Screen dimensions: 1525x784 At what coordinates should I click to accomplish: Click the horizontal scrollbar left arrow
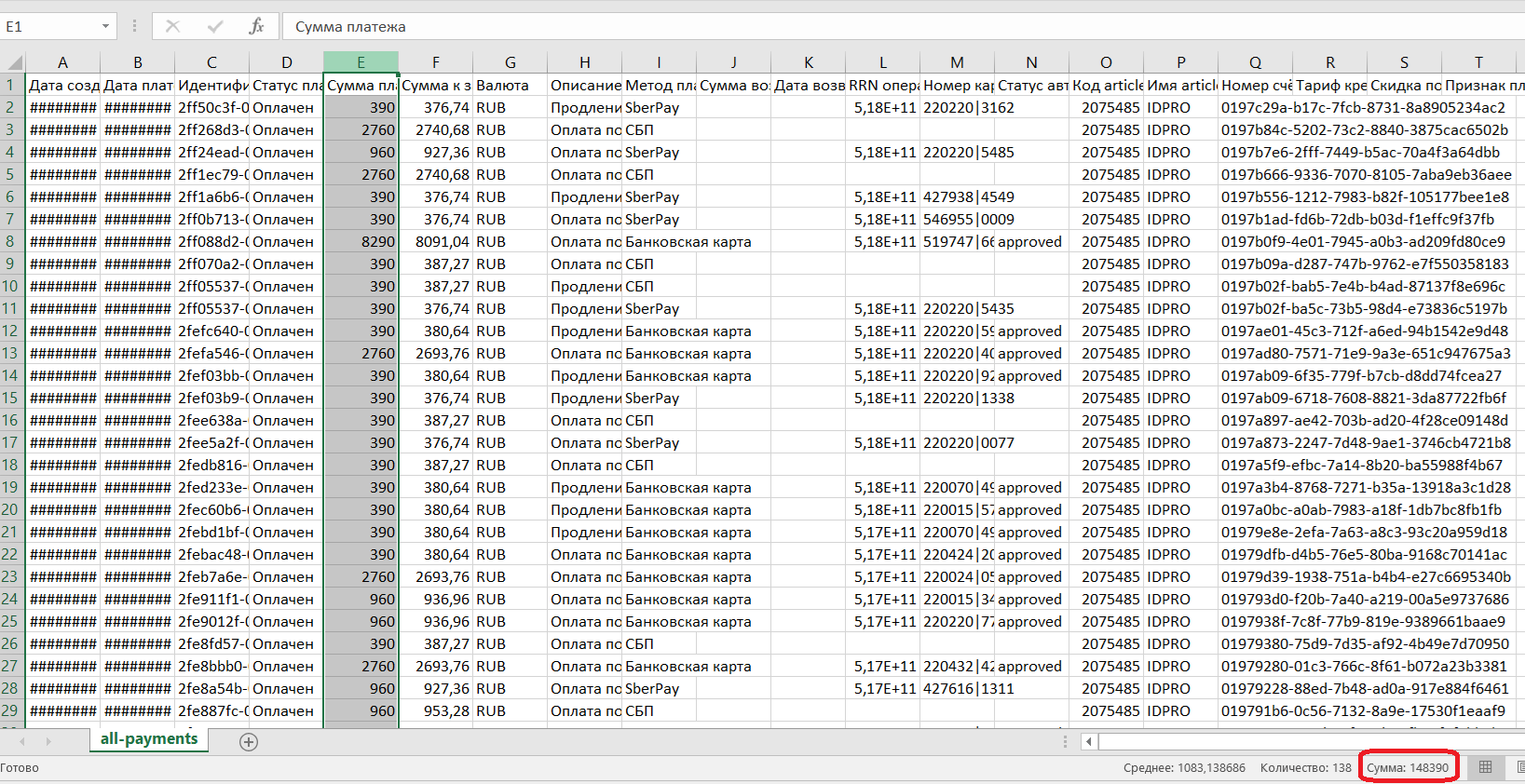[1088, 742]
